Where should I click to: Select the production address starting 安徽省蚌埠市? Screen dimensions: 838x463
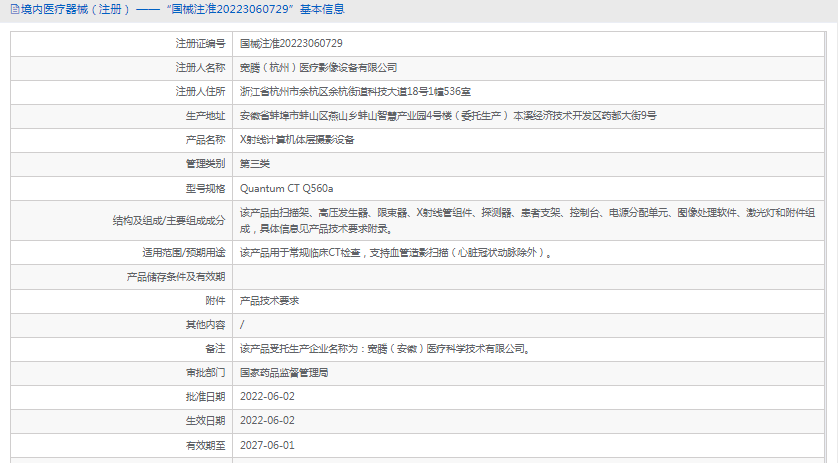click(x=448, y=116)
